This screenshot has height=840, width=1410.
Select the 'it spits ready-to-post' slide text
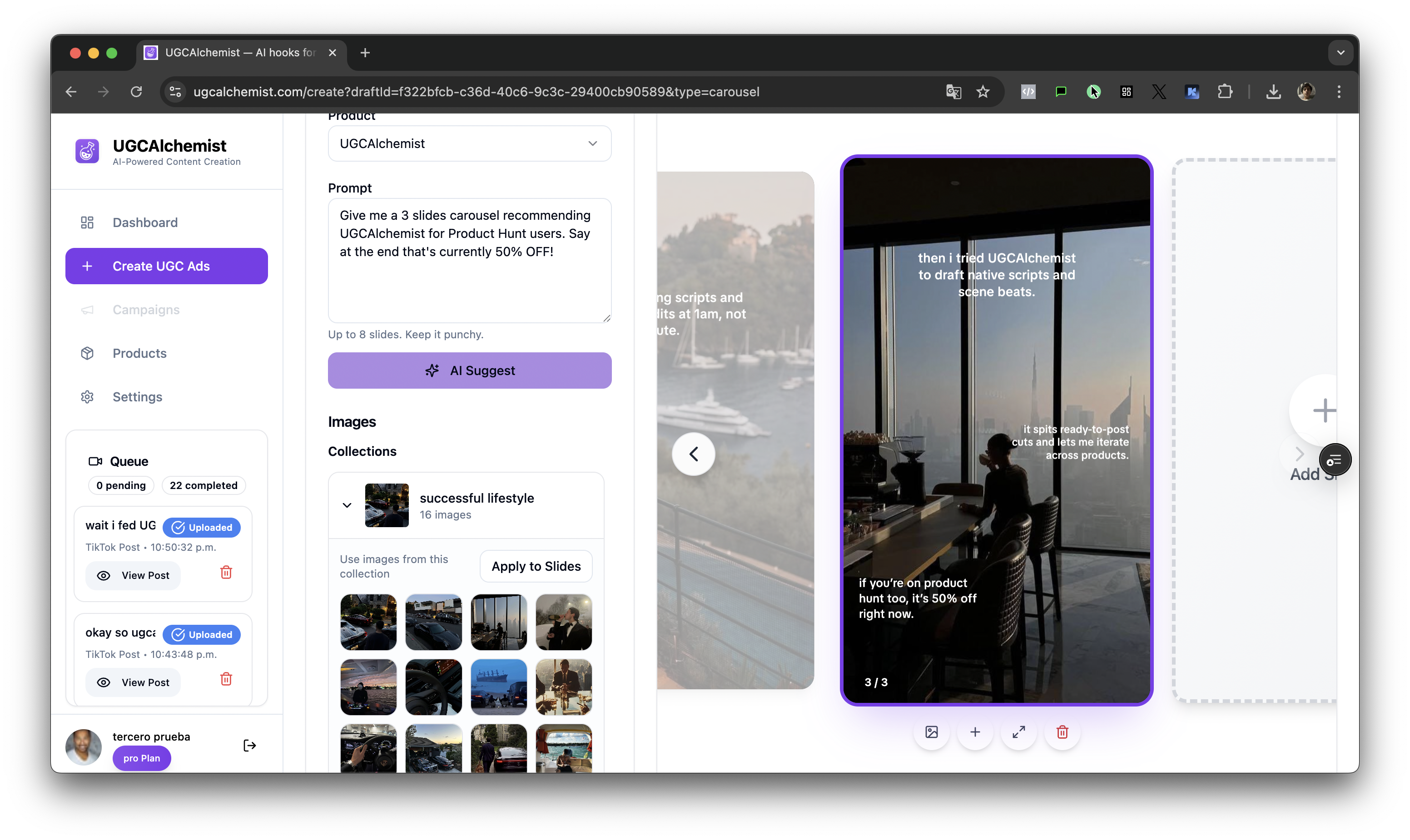point(1070,442)
